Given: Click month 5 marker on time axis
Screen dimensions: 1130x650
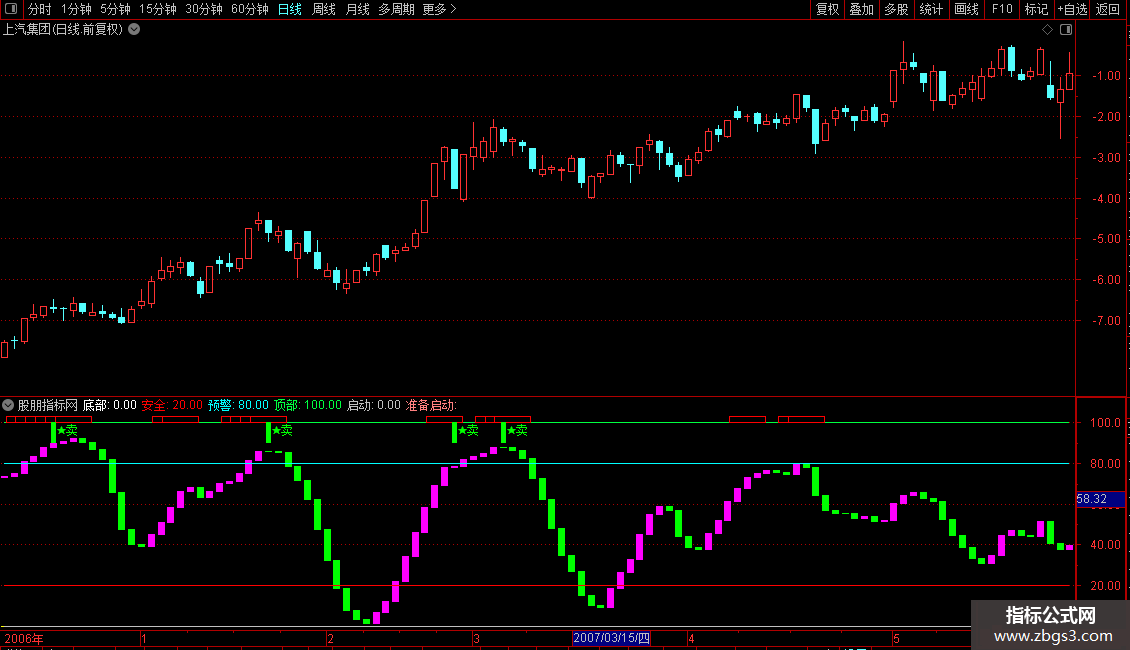Looking at the screenshot, I should click(x=897, y=638).
